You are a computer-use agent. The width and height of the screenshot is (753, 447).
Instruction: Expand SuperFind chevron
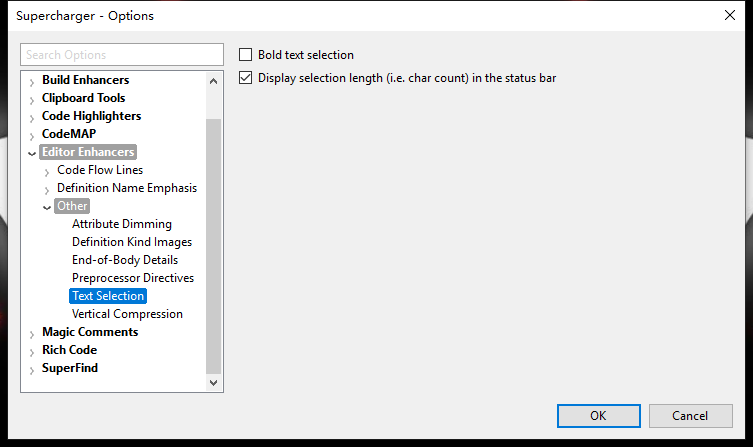pyautogui.click(x=32, y=370)
